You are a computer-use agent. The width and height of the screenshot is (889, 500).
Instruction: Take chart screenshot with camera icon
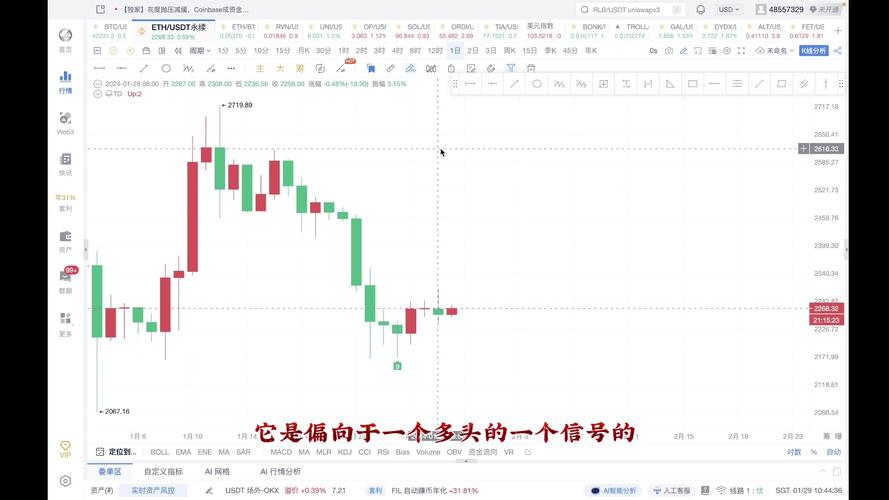tap(669, 50)
